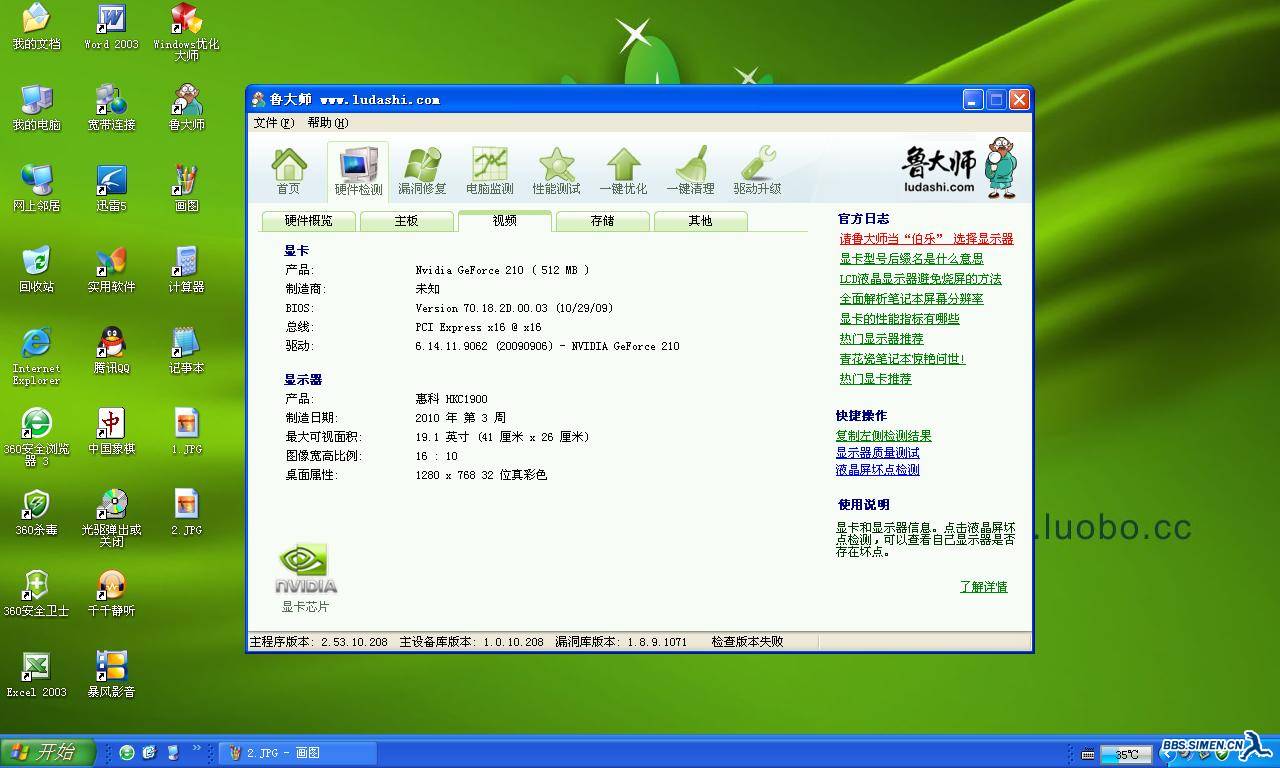Open the 漏洞修复 vulnerability repair tool
Image resolution: width=1280 pixels, height=768 pixels.
click(422, 171)
